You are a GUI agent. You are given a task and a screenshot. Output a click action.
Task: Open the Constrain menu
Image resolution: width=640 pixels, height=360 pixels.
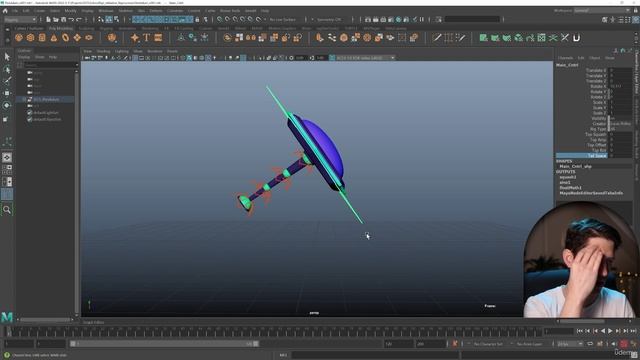(176, 11)
